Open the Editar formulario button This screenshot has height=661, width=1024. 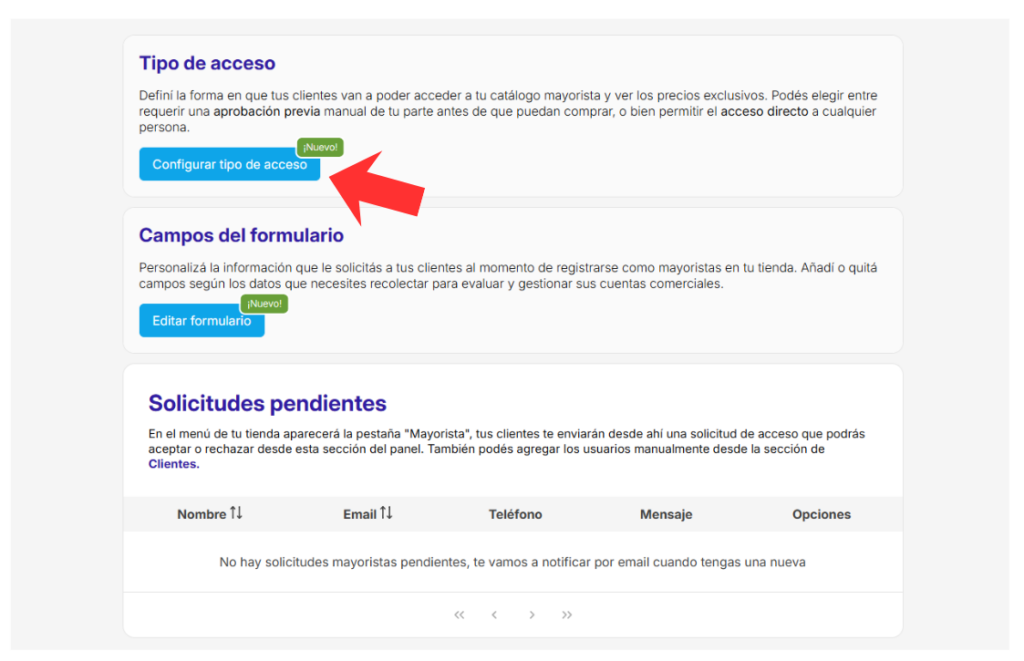pos(201,321)
